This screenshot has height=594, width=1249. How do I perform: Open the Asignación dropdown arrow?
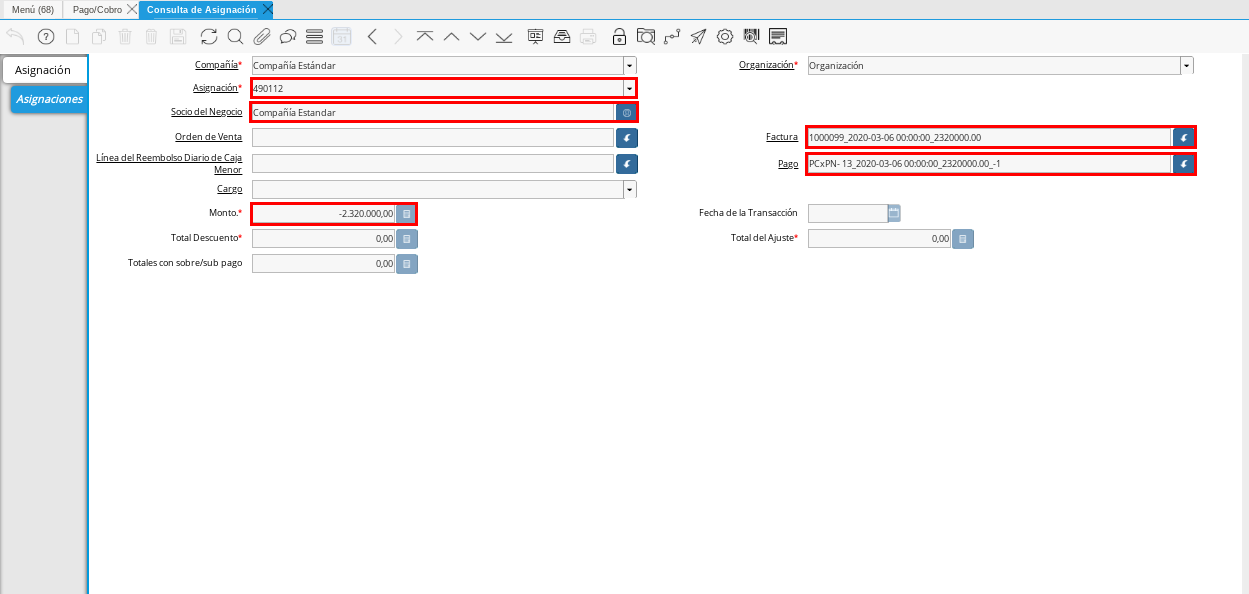point(630,89)
